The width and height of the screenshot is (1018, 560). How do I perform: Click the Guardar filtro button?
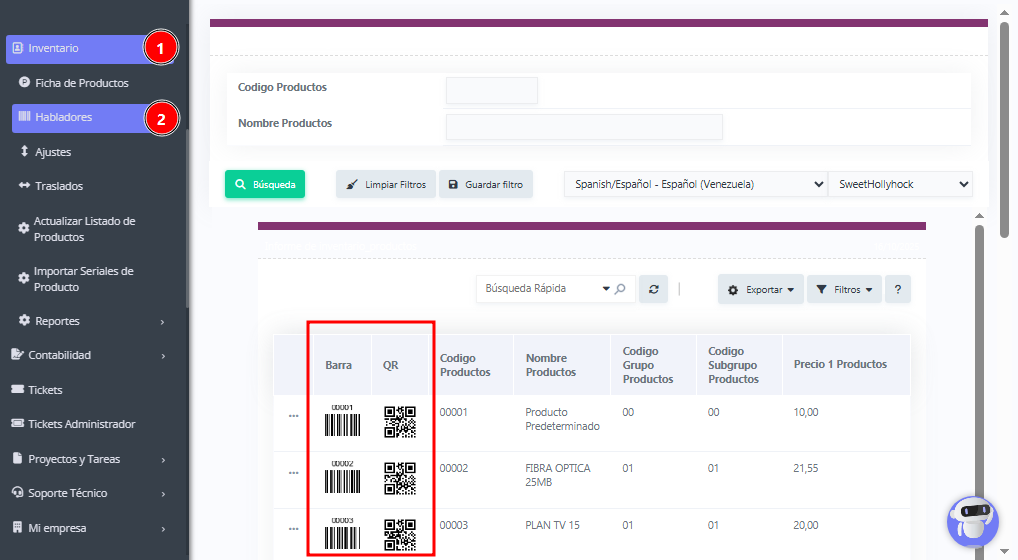point(486,184)
